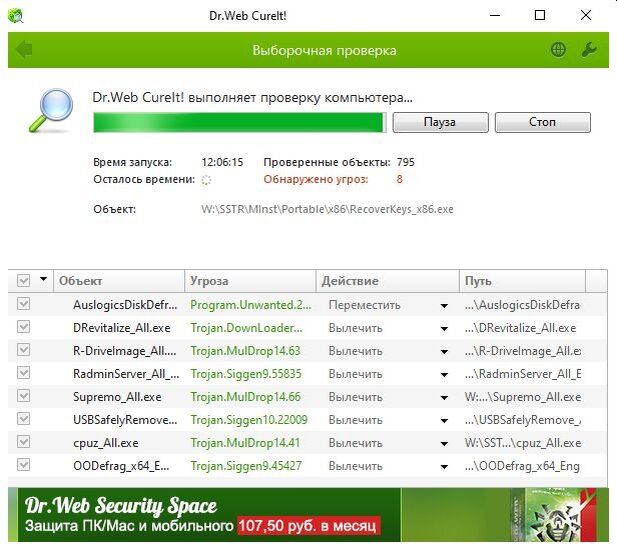Click the 107,50 руб. в месяц offer
The height and width of the screenshot is (550, 617).
[308, 526]
